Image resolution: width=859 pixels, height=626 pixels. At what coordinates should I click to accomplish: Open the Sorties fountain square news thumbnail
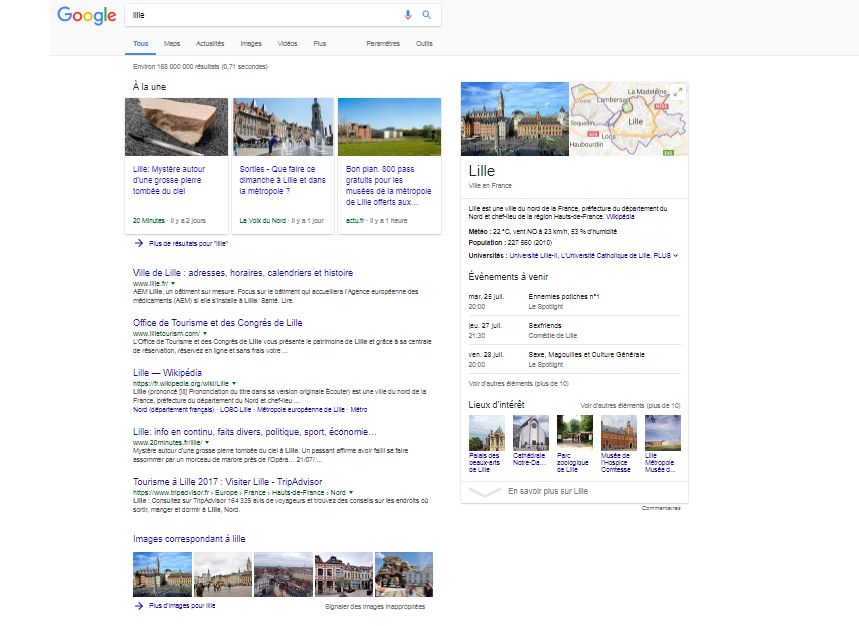click(283, 127)
